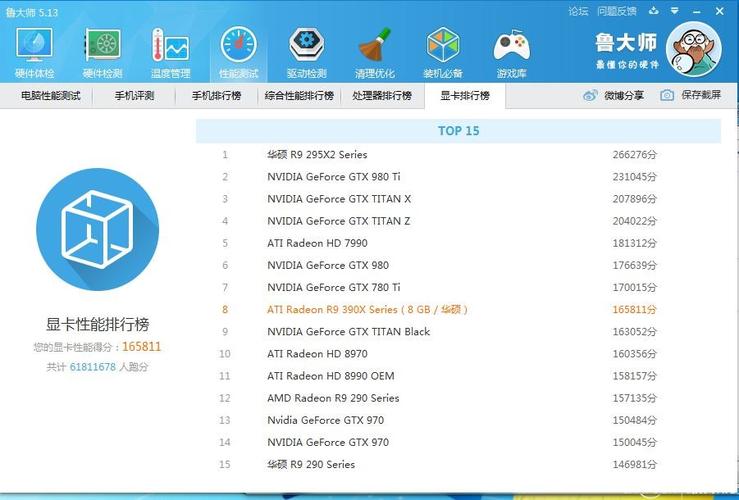Click the camera screenshot icon
The image size is (739, 500).
coord(666,95)
